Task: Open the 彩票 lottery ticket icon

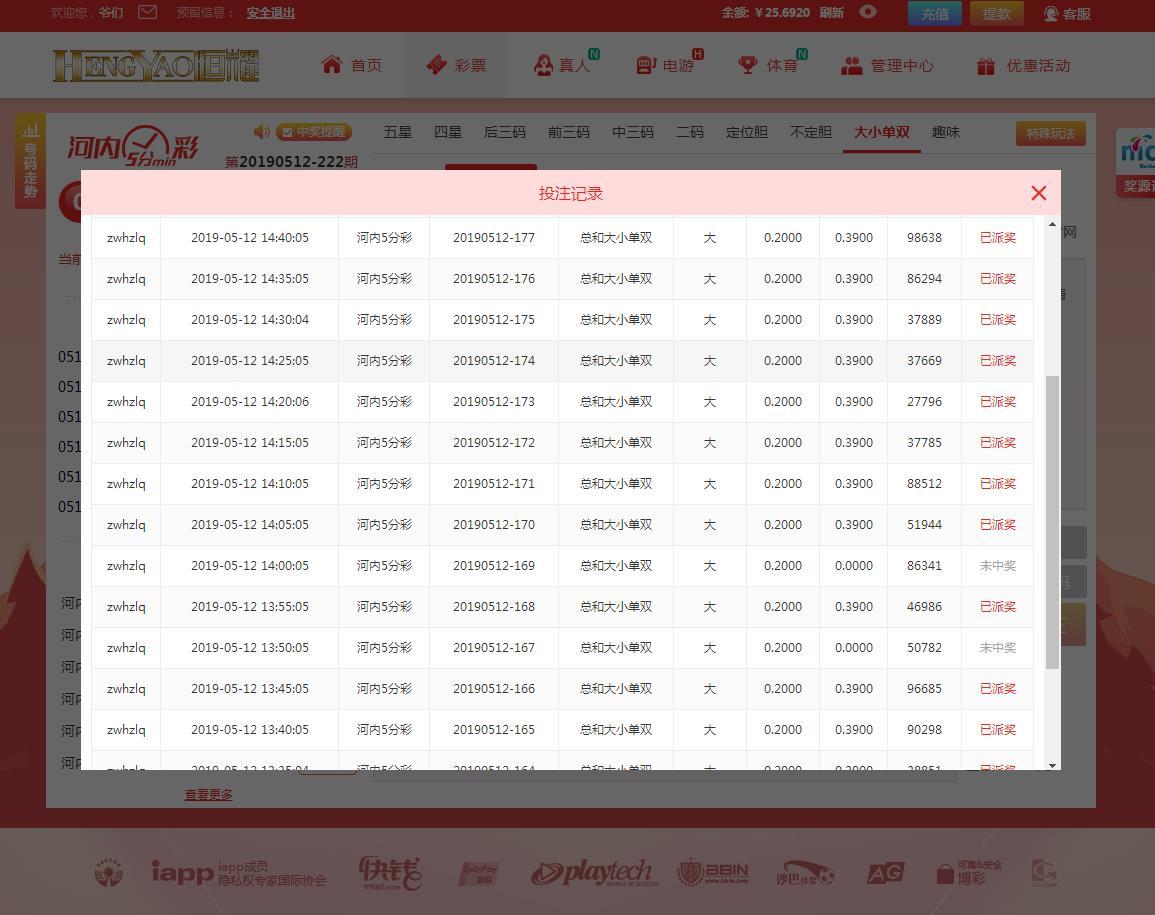Action: (436, 65)
